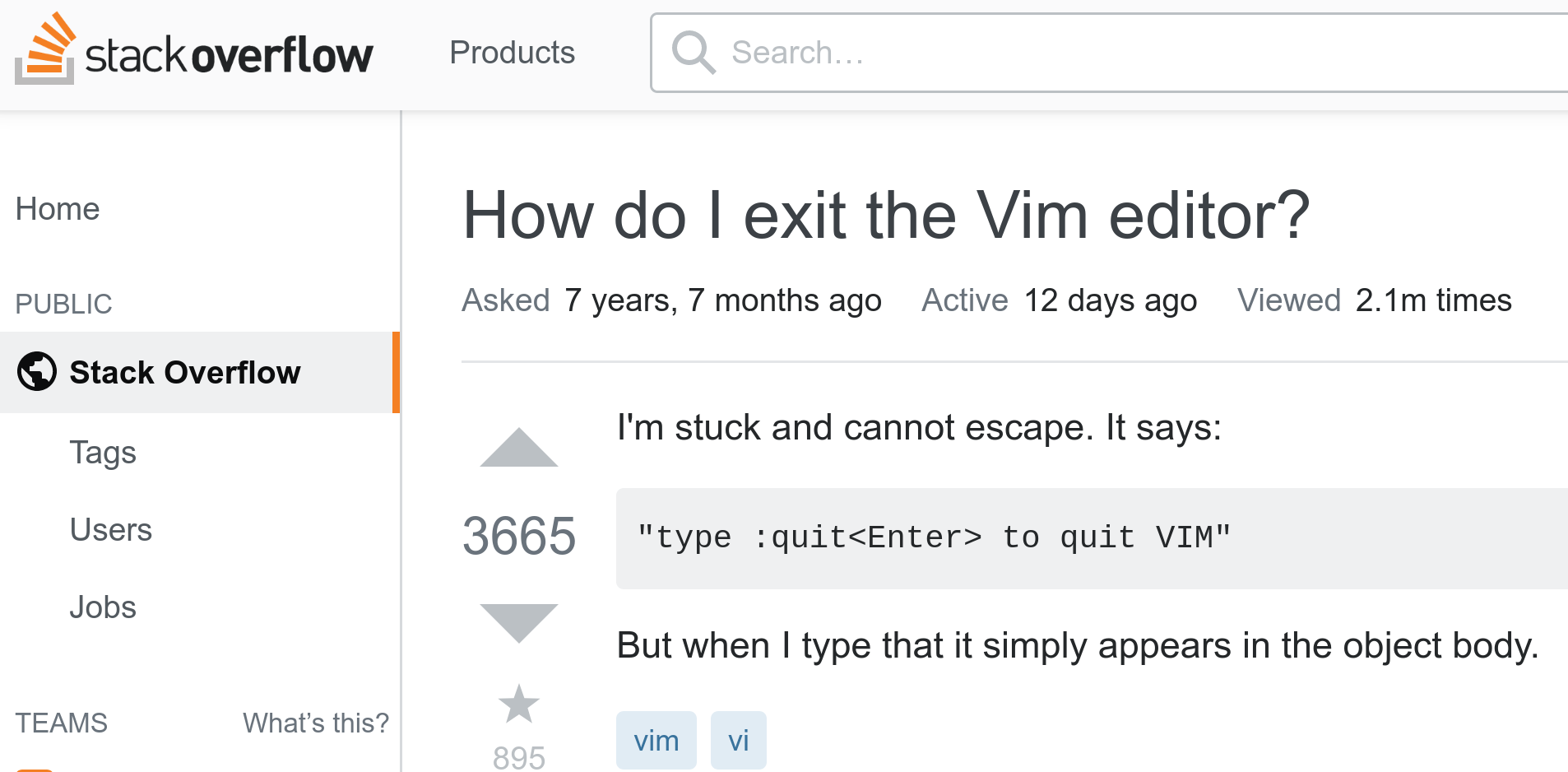Click the 12 days ago activity link

point(1110,300)
